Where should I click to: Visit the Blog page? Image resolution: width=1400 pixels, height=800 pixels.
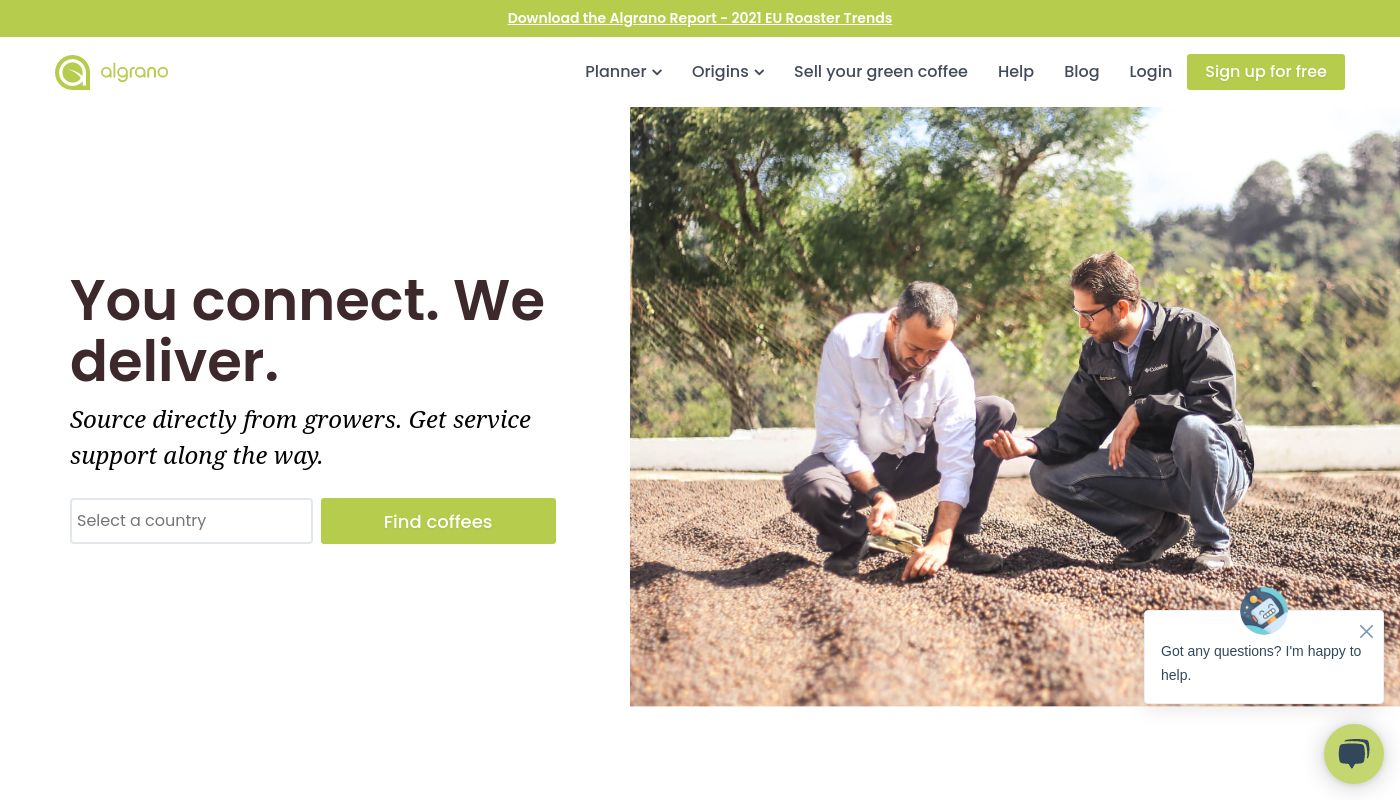(x=1081, y=72)
